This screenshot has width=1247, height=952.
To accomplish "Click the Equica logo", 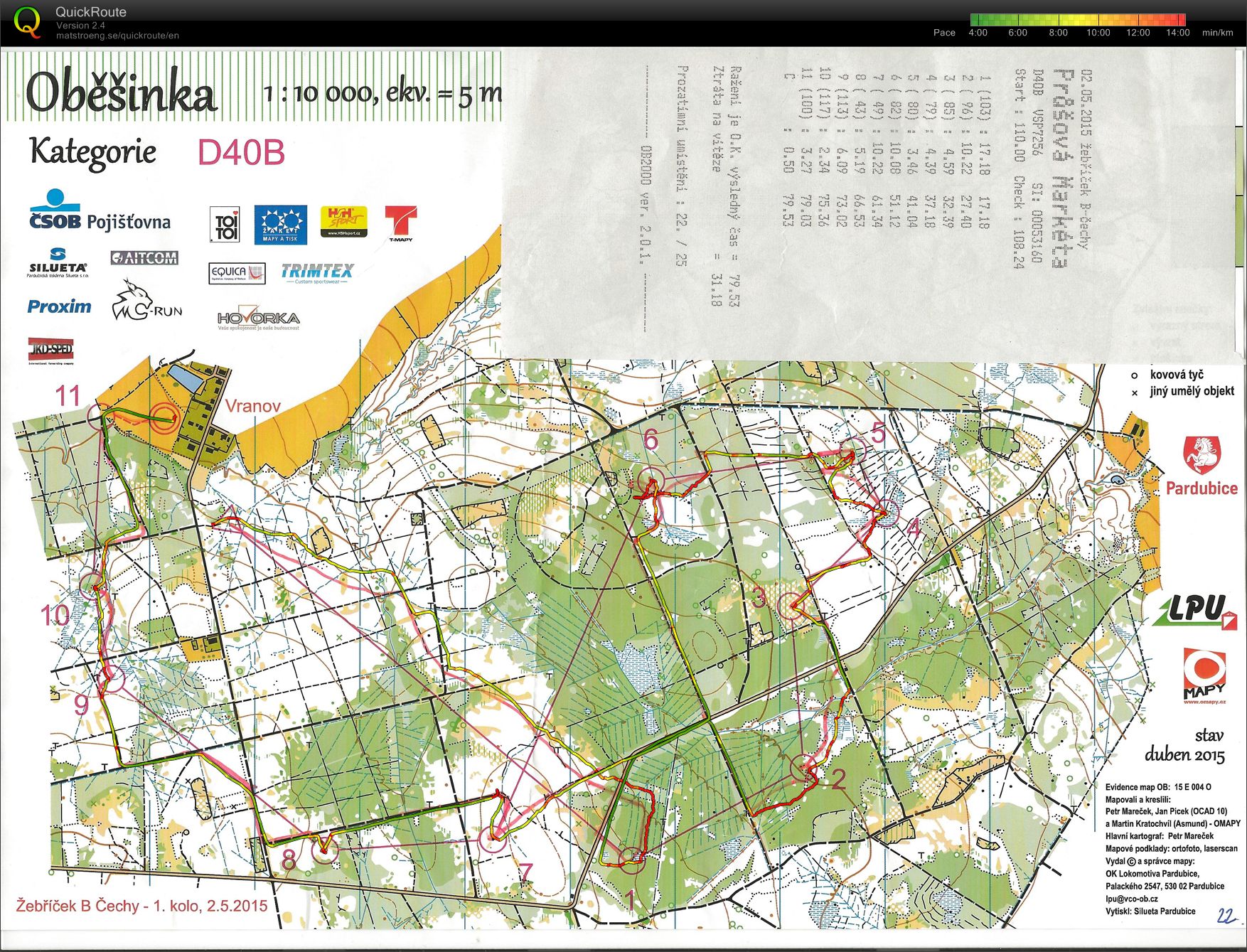I will click(x=237, y=273).
